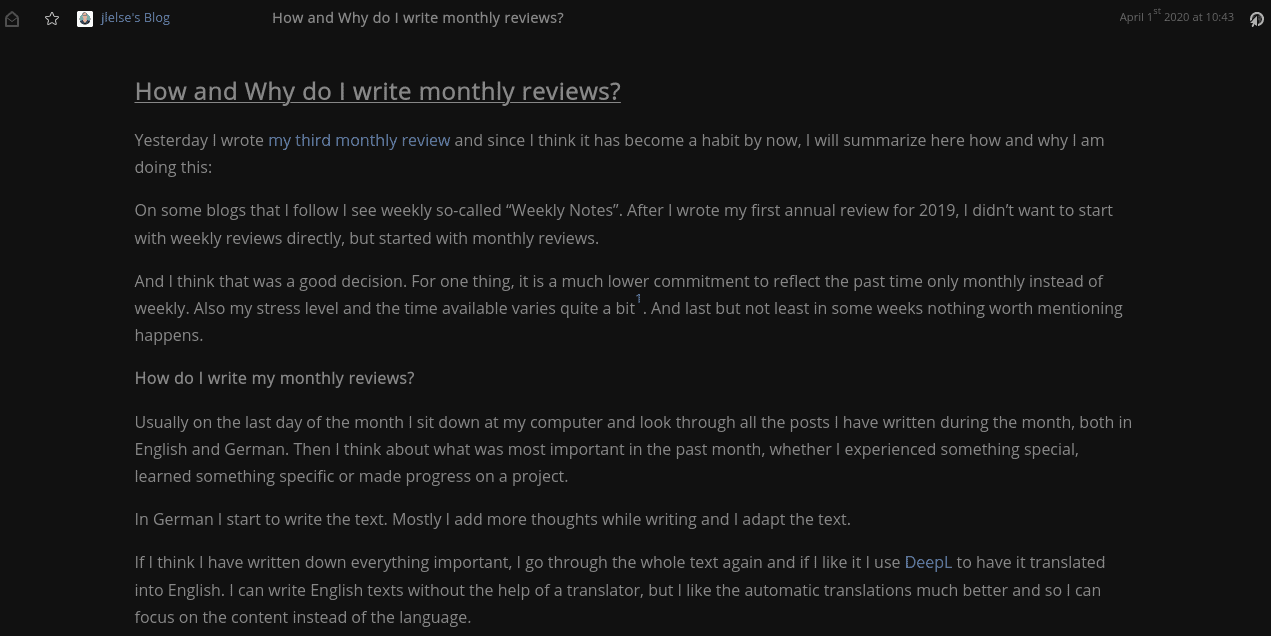1271x636 pixels.
Task: Open the jlelse's Blog feed link
Action: (x=135, y=18)
